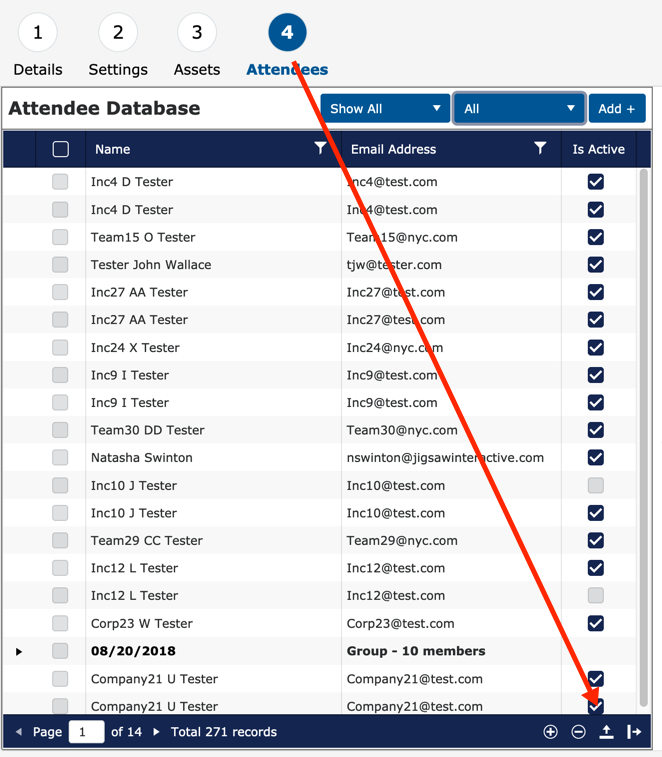The image size is (662, 757).
Task: Go to previous page using the arrow
Action: pyautogui.click(x=18, y=732)
